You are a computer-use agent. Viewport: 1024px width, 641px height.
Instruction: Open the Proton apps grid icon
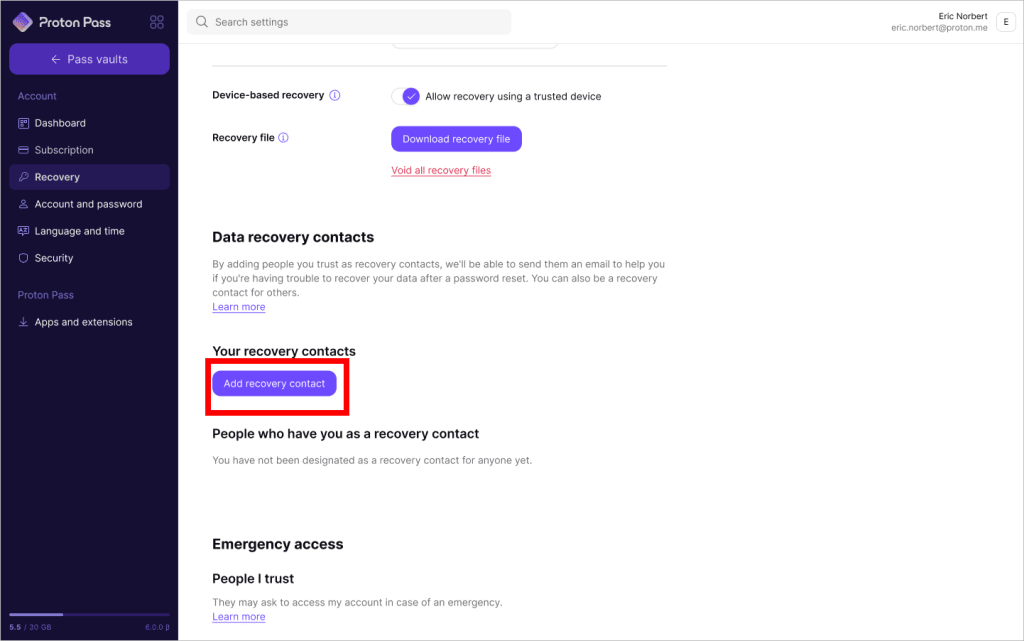pos(157,22)
